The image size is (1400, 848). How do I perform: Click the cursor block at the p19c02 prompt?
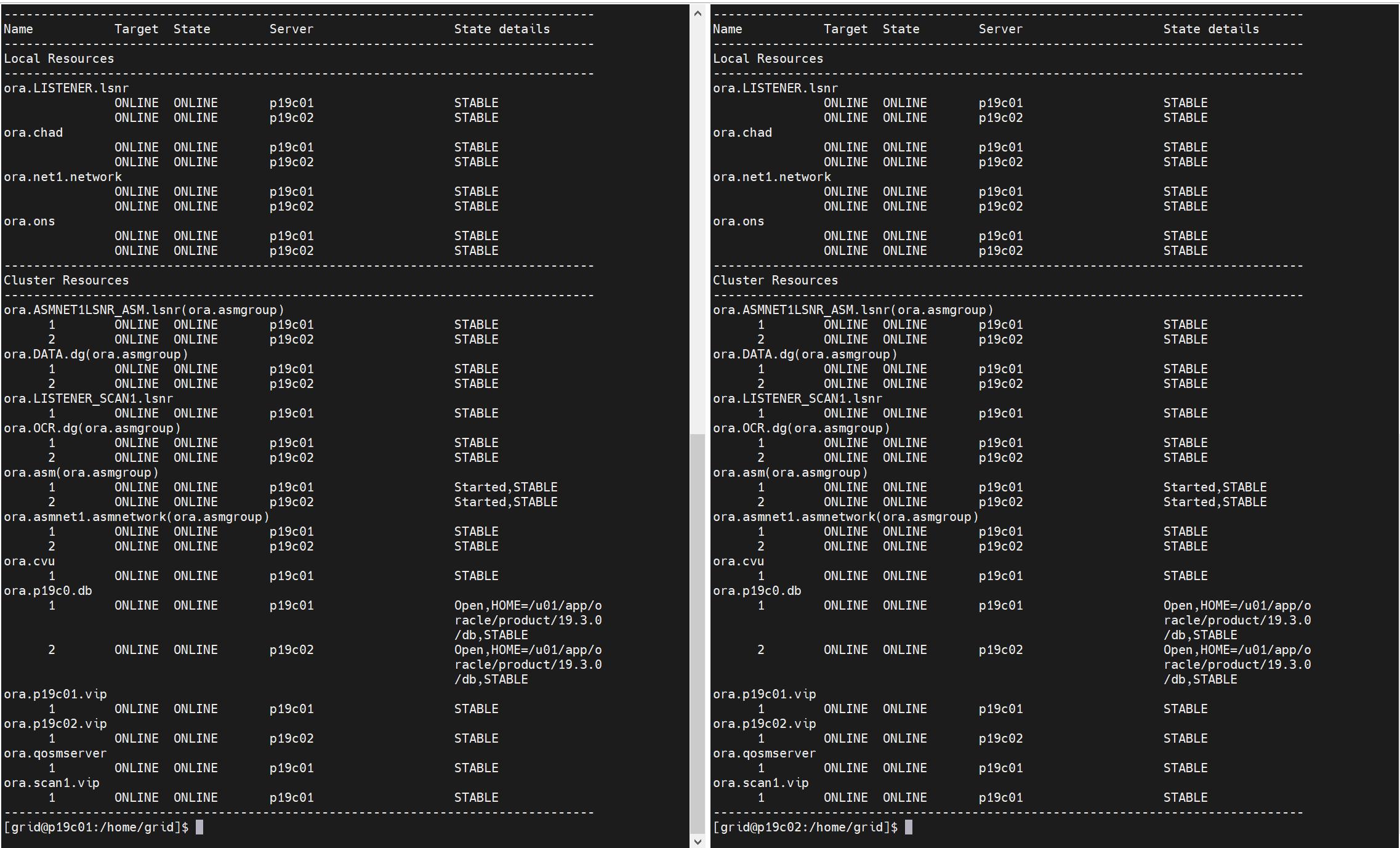(909, 827)
